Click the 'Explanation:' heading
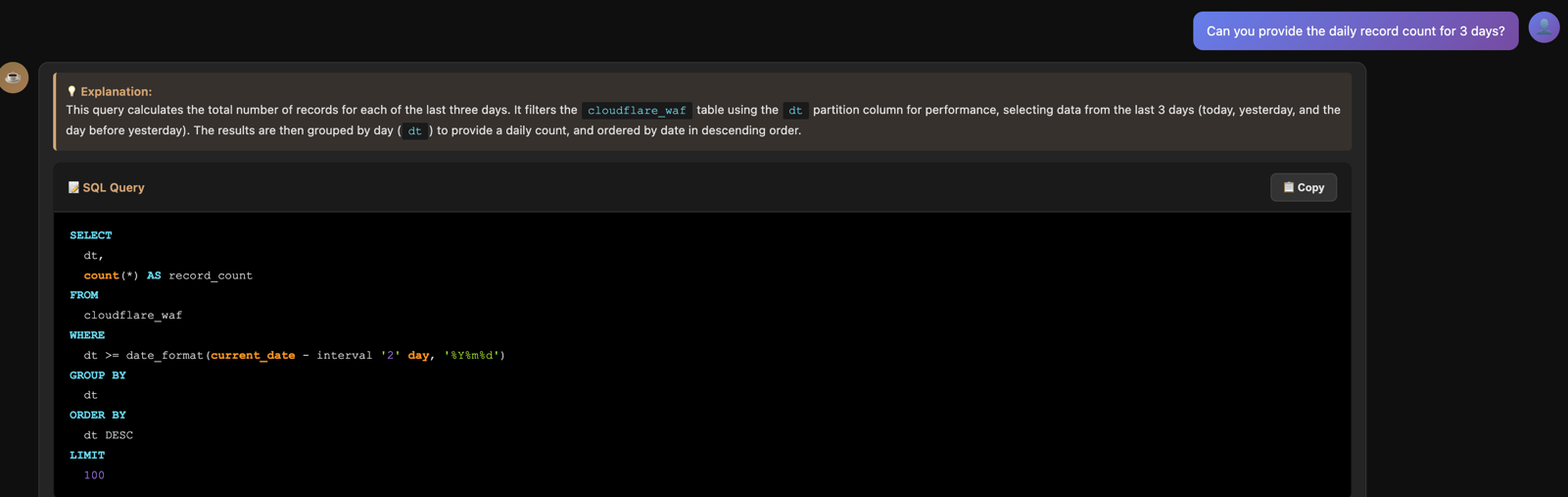This screenshot has height=497, width=1568. [x=116, y=91]
